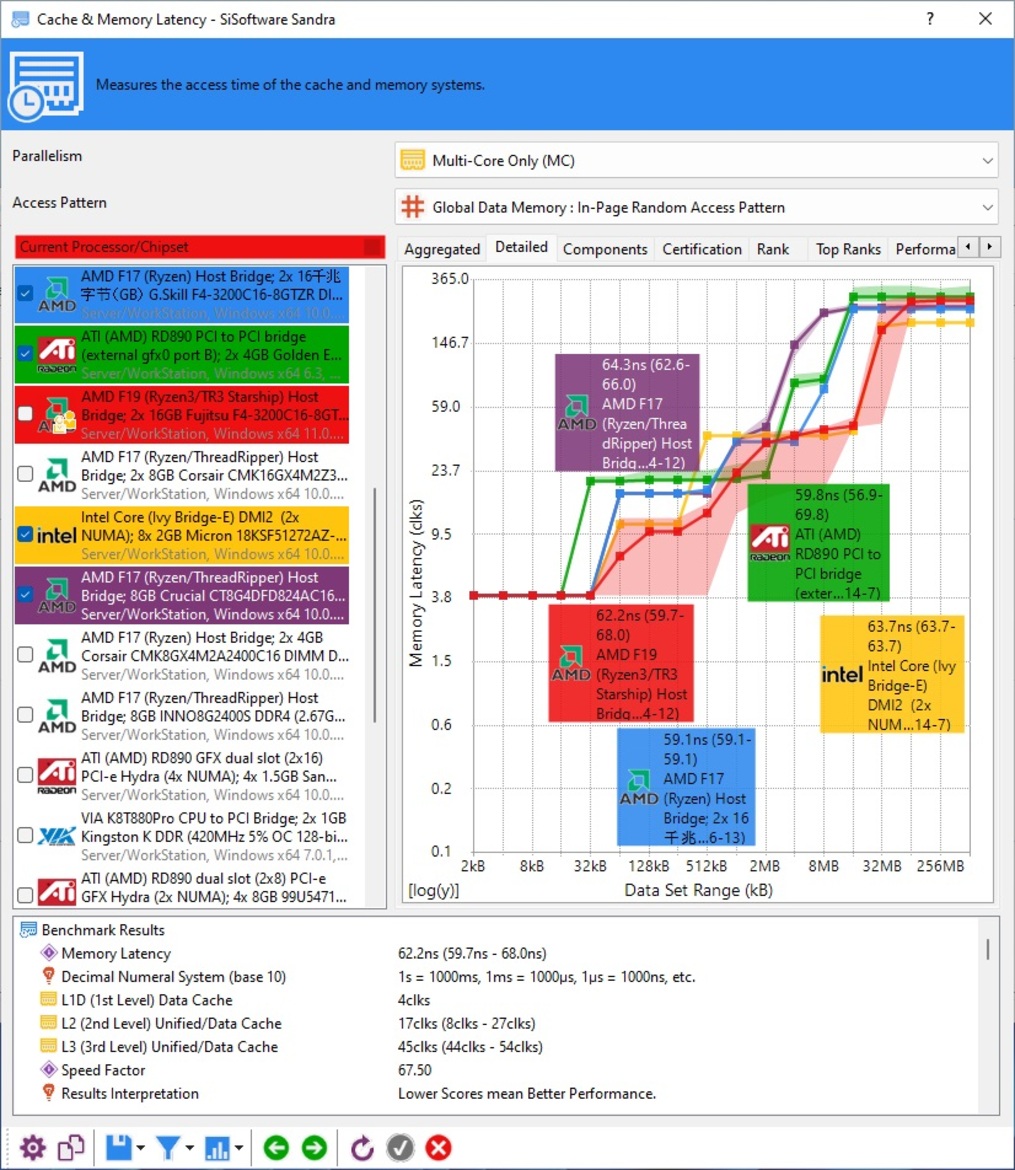Go back with the green left arrow

(276, 1147)
